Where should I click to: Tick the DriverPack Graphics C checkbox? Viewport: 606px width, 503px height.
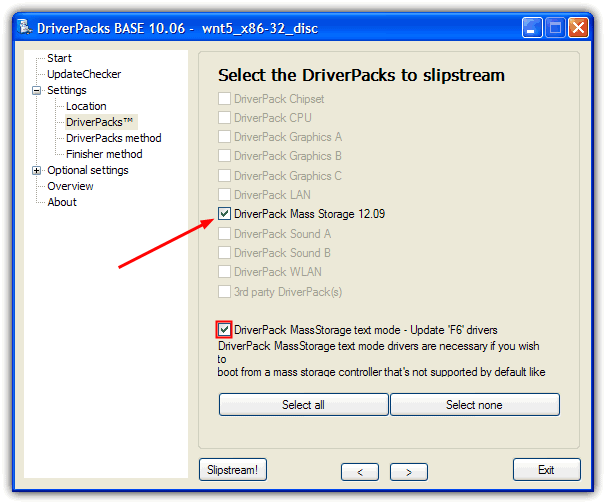pyautogui.click(x=224, y=176)
